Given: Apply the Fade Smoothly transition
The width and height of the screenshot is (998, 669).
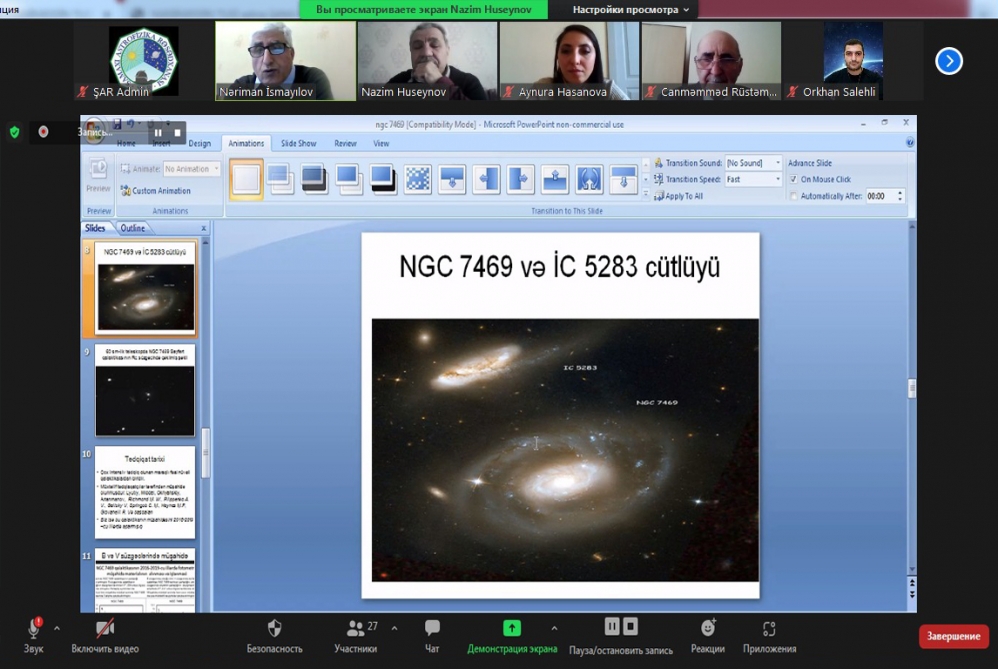Looking at the screenshot, I should (x=280, y=179).
